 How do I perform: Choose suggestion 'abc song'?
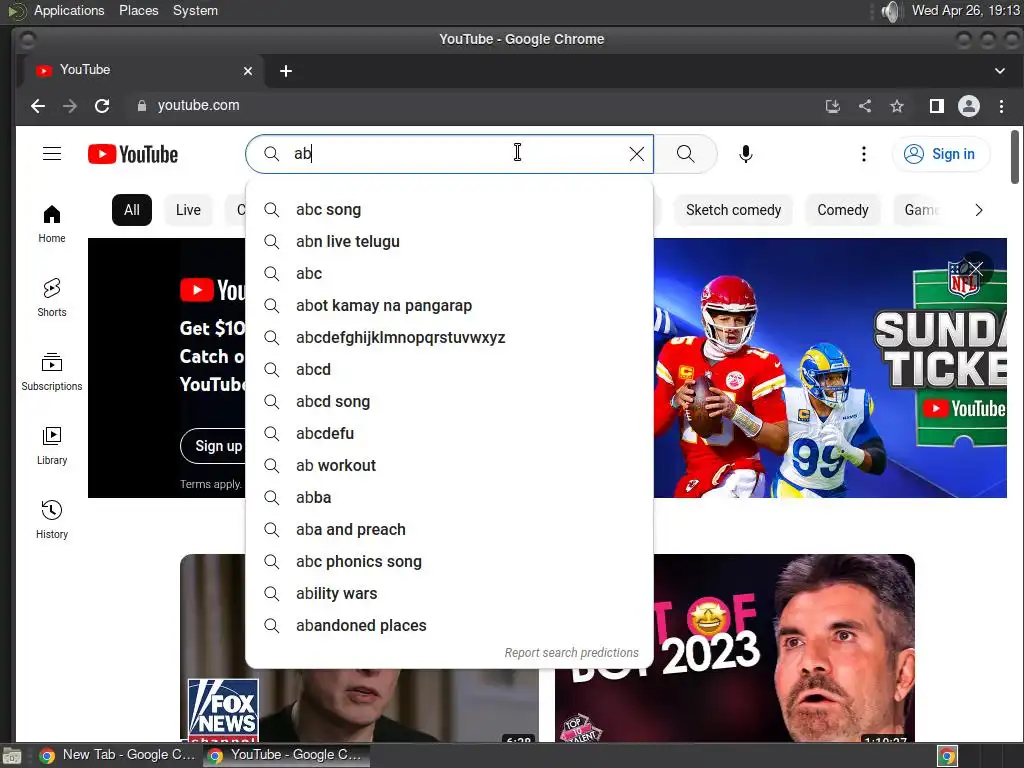click(449, 210)
